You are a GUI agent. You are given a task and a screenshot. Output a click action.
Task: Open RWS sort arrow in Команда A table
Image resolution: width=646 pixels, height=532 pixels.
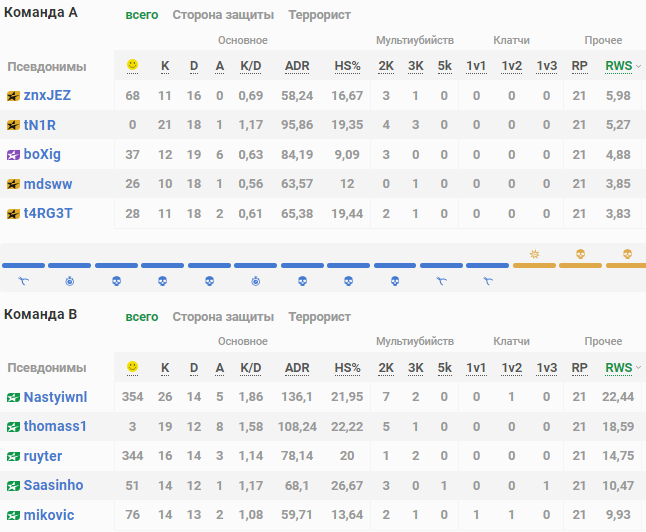point(638,66)
